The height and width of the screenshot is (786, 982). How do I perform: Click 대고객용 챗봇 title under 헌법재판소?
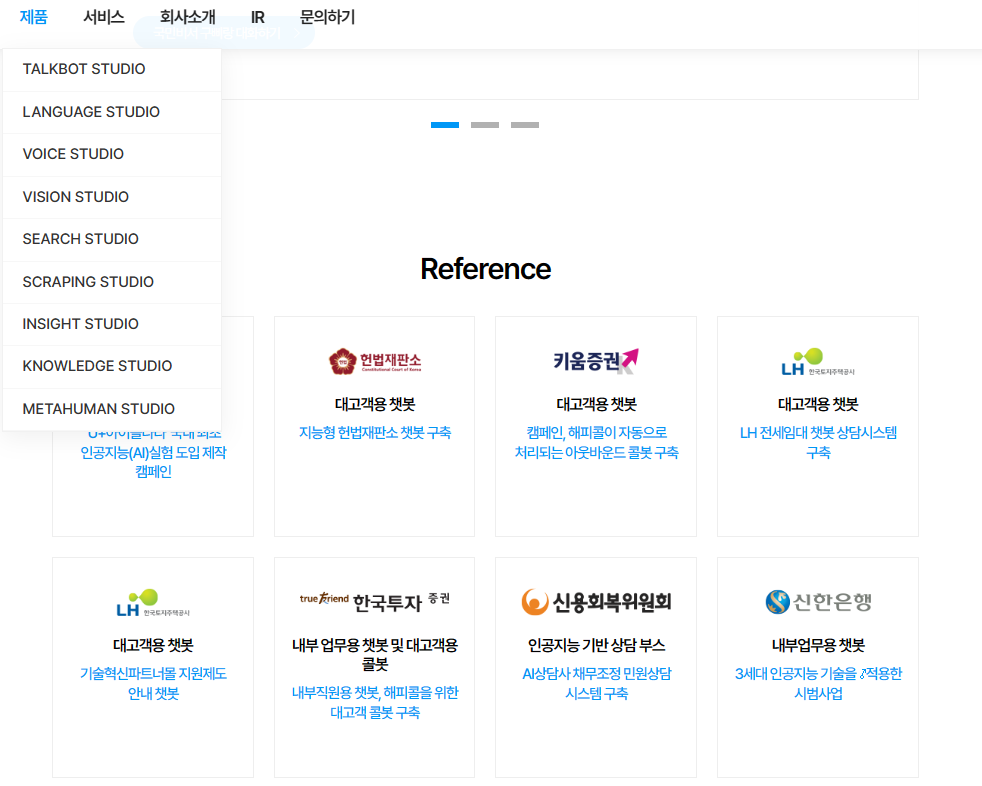(x=375, y=405)
